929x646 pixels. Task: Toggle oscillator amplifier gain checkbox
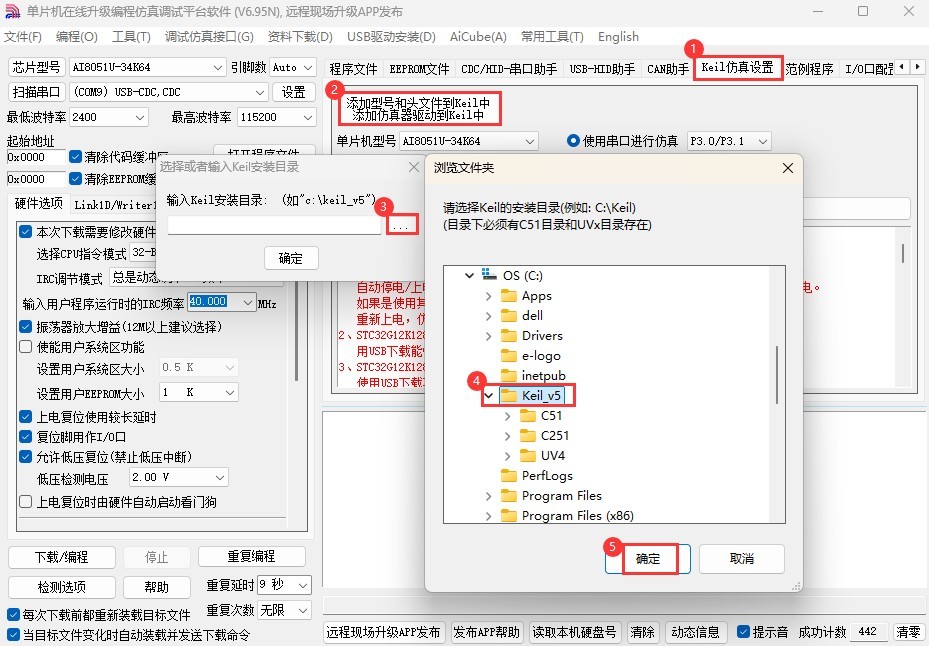click(x=25, y=327)
